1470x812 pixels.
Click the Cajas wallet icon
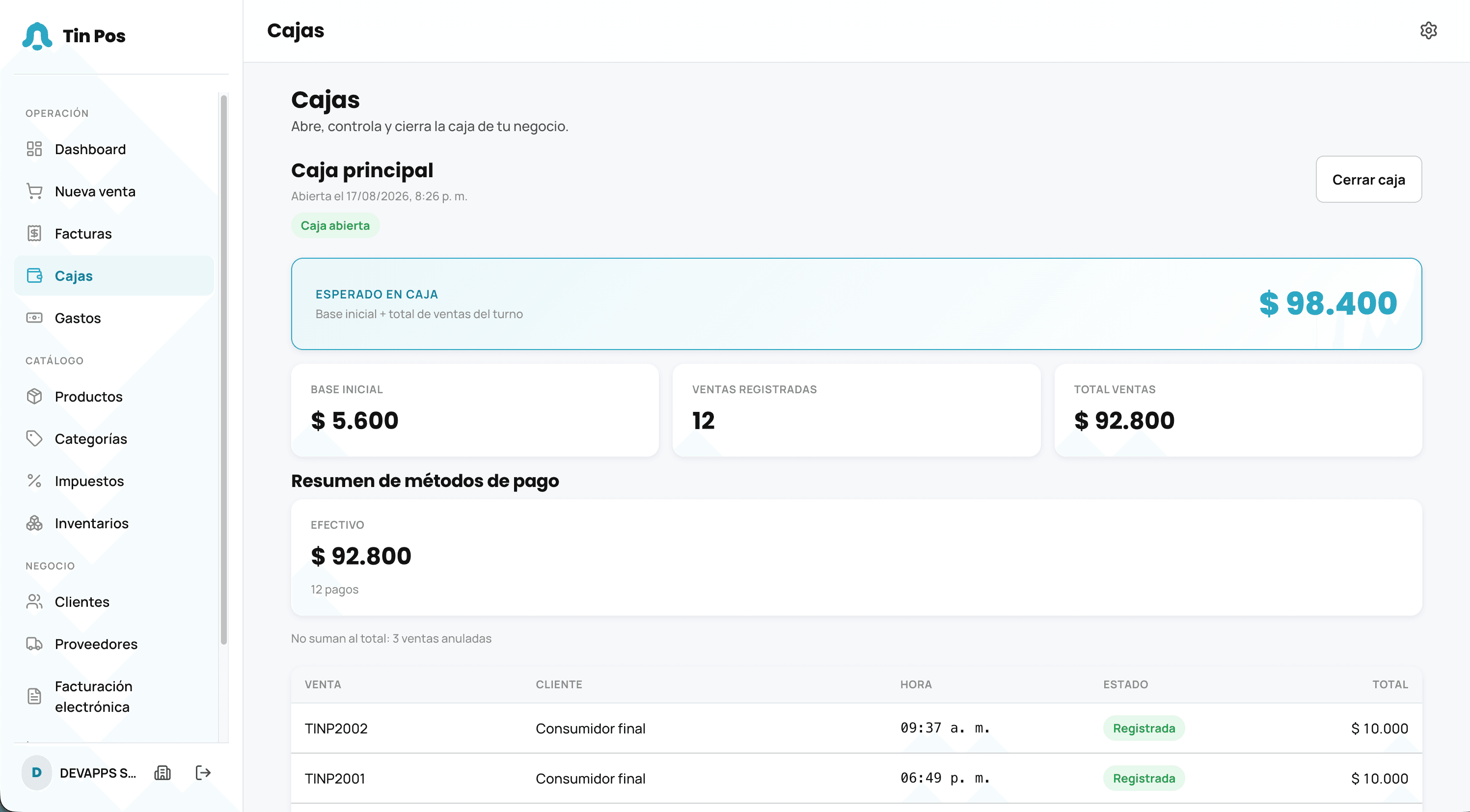click(x=34, y=275)
